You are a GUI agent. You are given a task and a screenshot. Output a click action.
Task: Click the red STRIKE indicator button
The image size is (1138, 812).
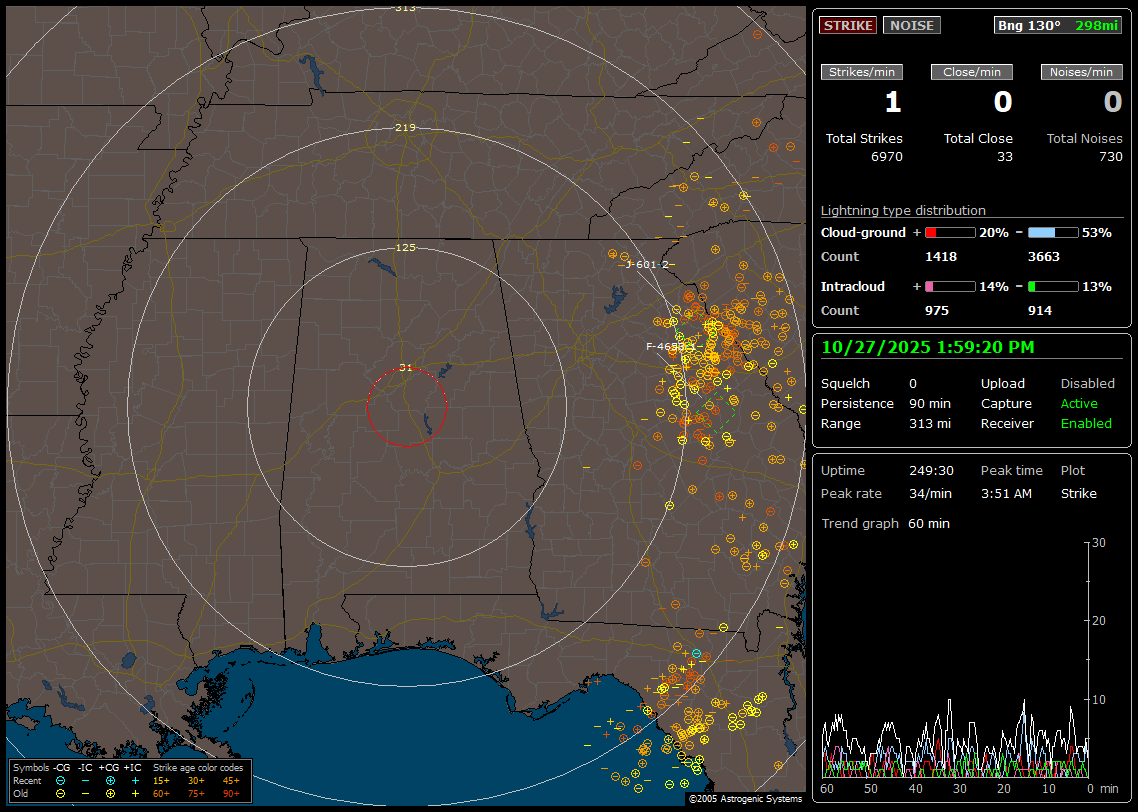click(x=848, y=25)
